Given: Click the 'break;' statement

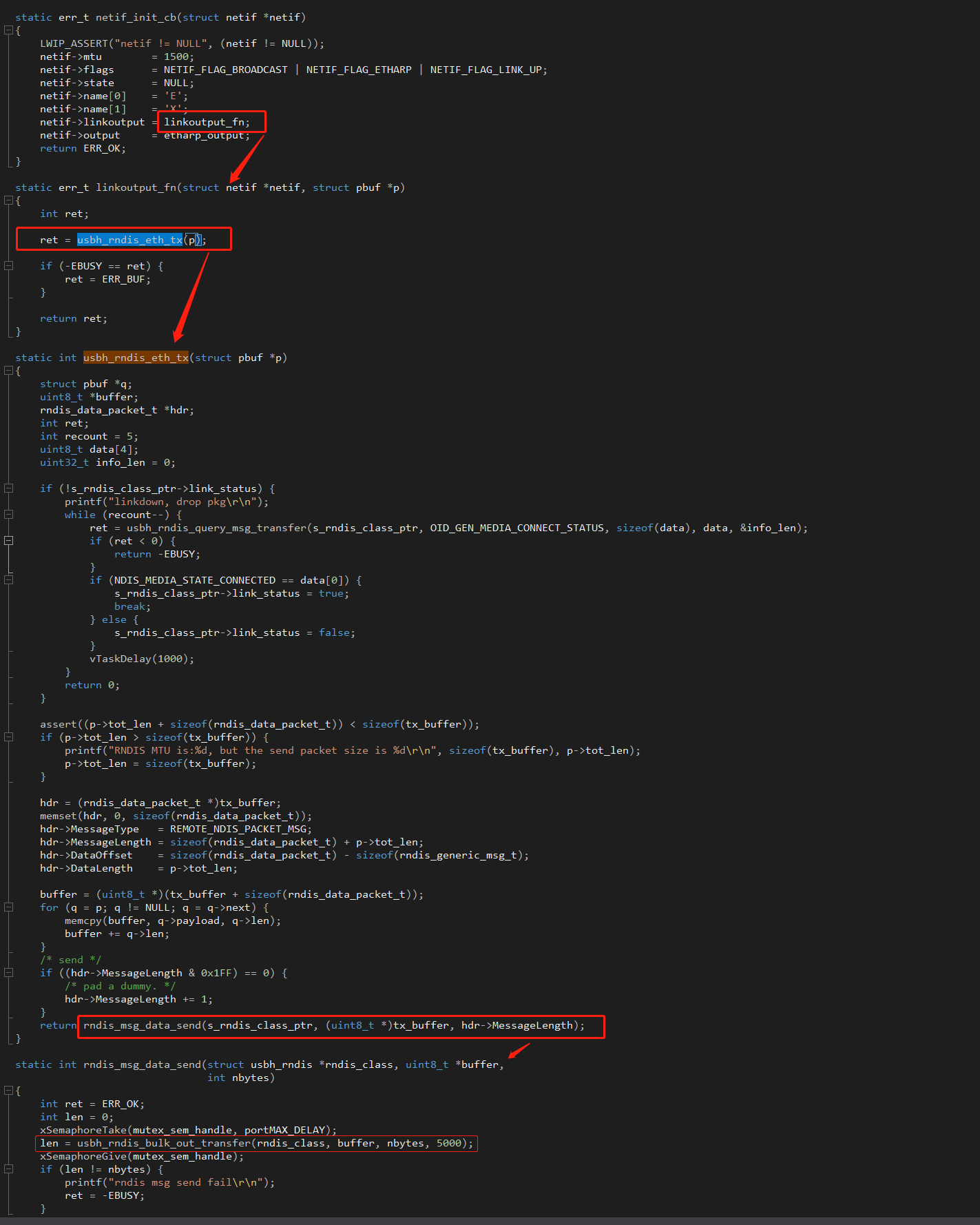Looking at the screenshot, I should [x=132, y=606].
